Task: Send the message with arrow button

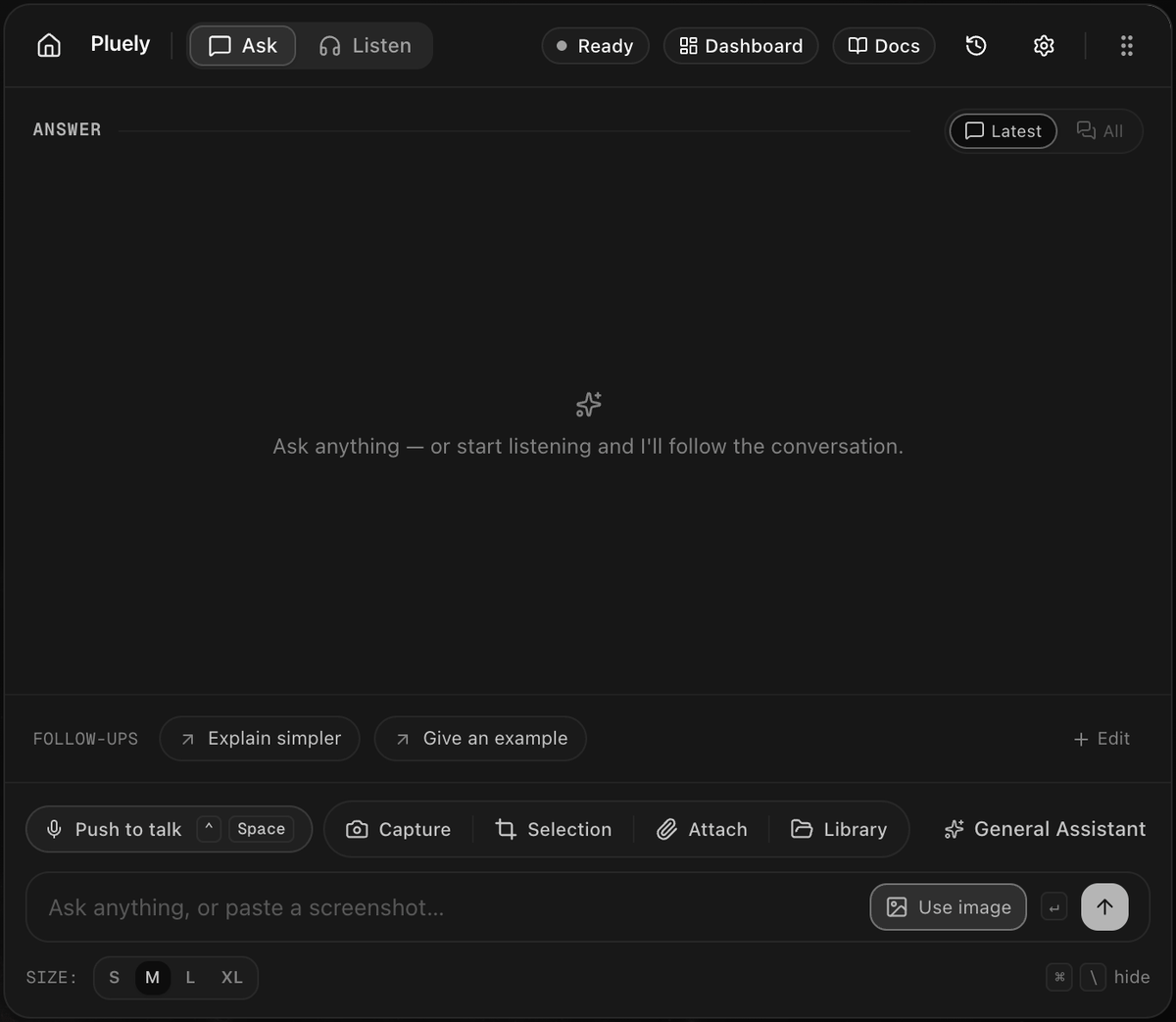Action: 1104,907
